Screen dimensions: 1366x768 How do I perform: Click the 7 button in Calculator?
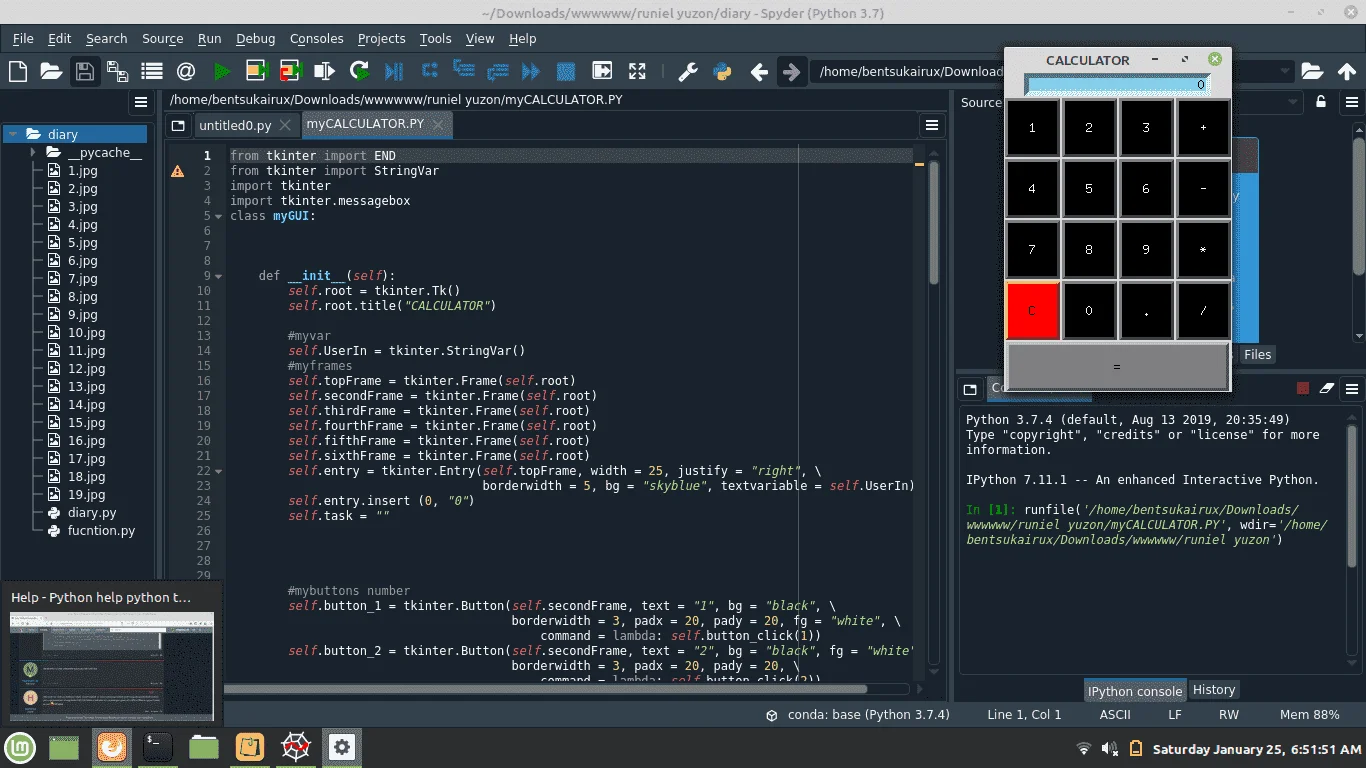pos(1032,249)
